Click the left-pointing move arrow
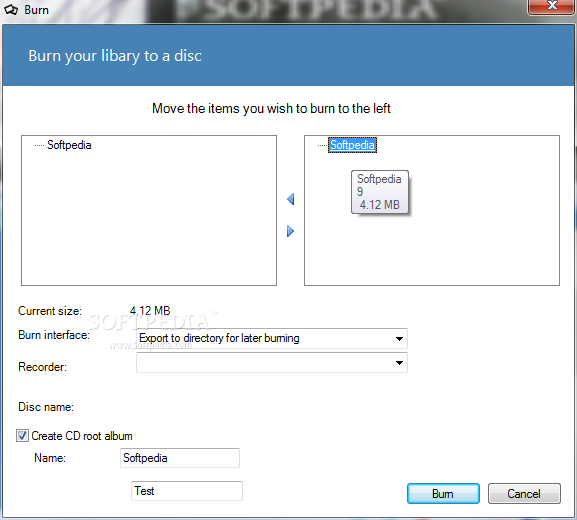Image resolution: width=577 pixels, height=520 pixels. point(290,199)
